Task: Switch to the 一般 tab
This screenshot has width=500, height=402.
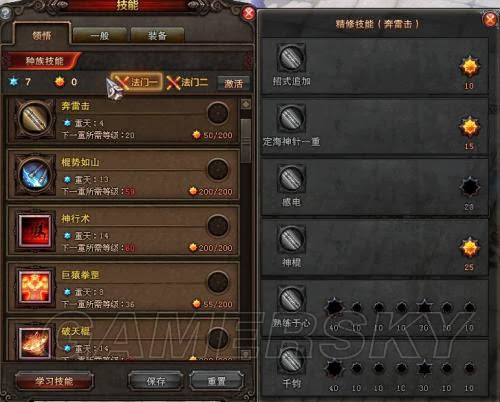Action: (100, 35)
